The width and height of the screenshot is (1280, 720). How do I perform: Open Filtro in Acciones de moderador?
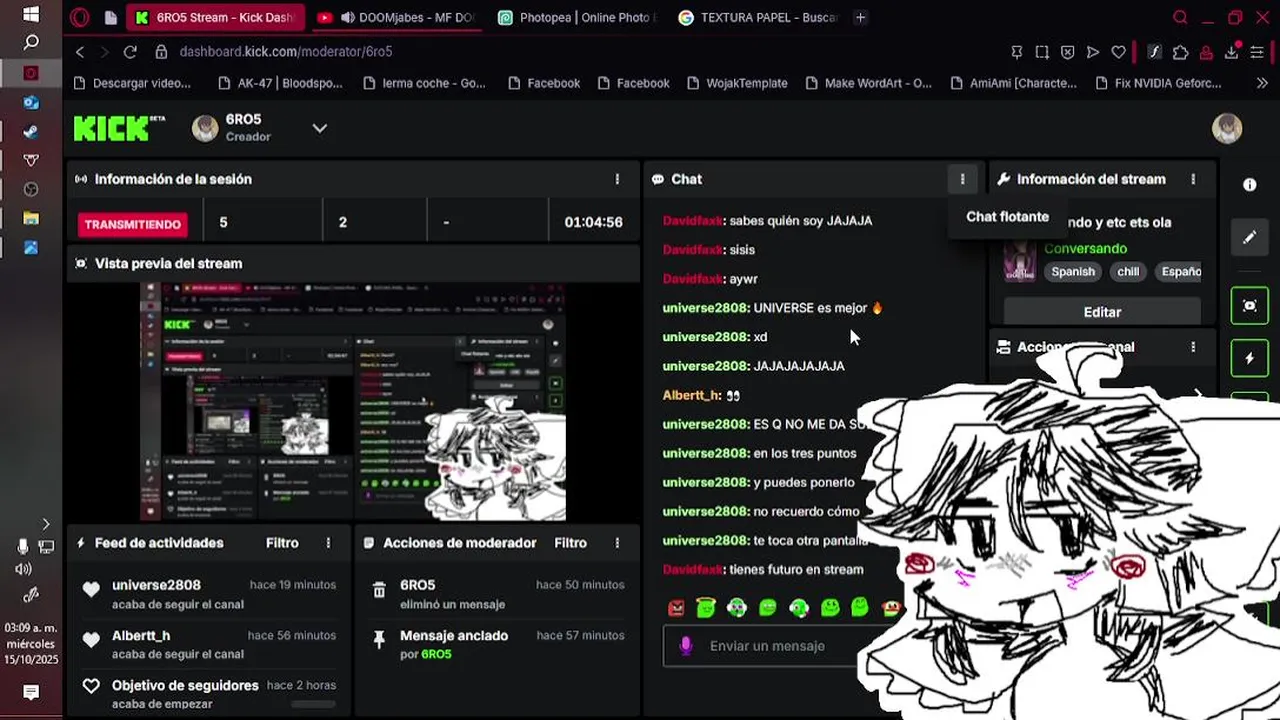click(x=570, y=543)
